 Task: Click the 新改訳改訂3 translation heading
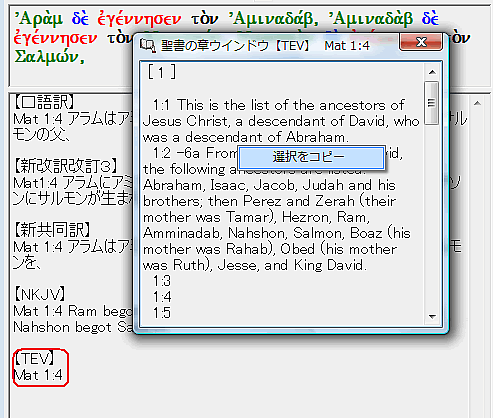(66, 165)
